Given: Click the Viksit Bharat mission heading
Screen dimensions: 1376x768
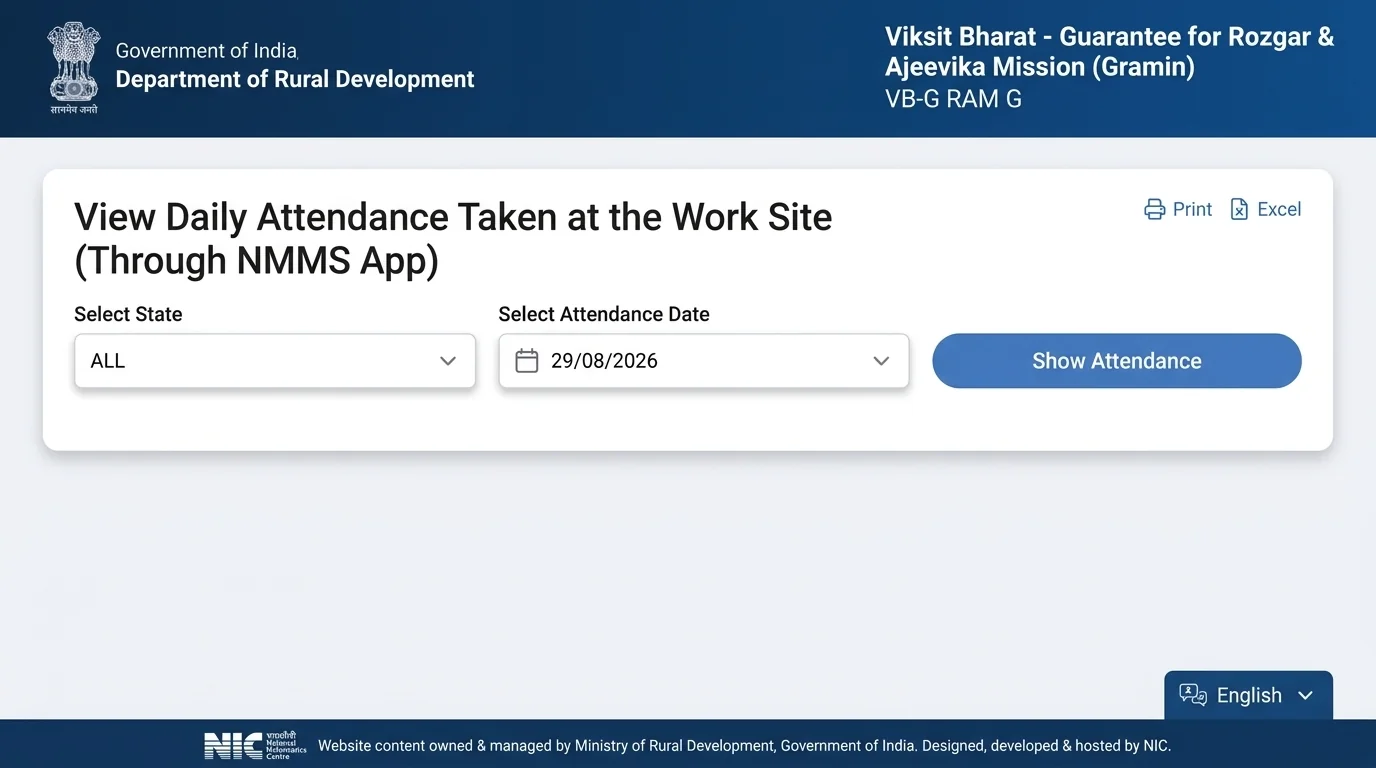Looking at the screenshot, I should coord(1110,52).
